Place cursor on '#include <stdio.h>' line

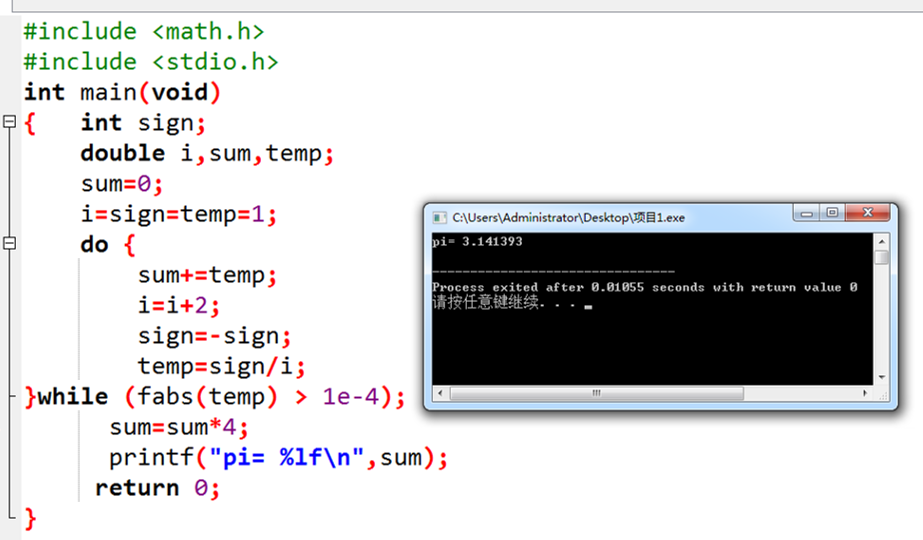point(151,62)
